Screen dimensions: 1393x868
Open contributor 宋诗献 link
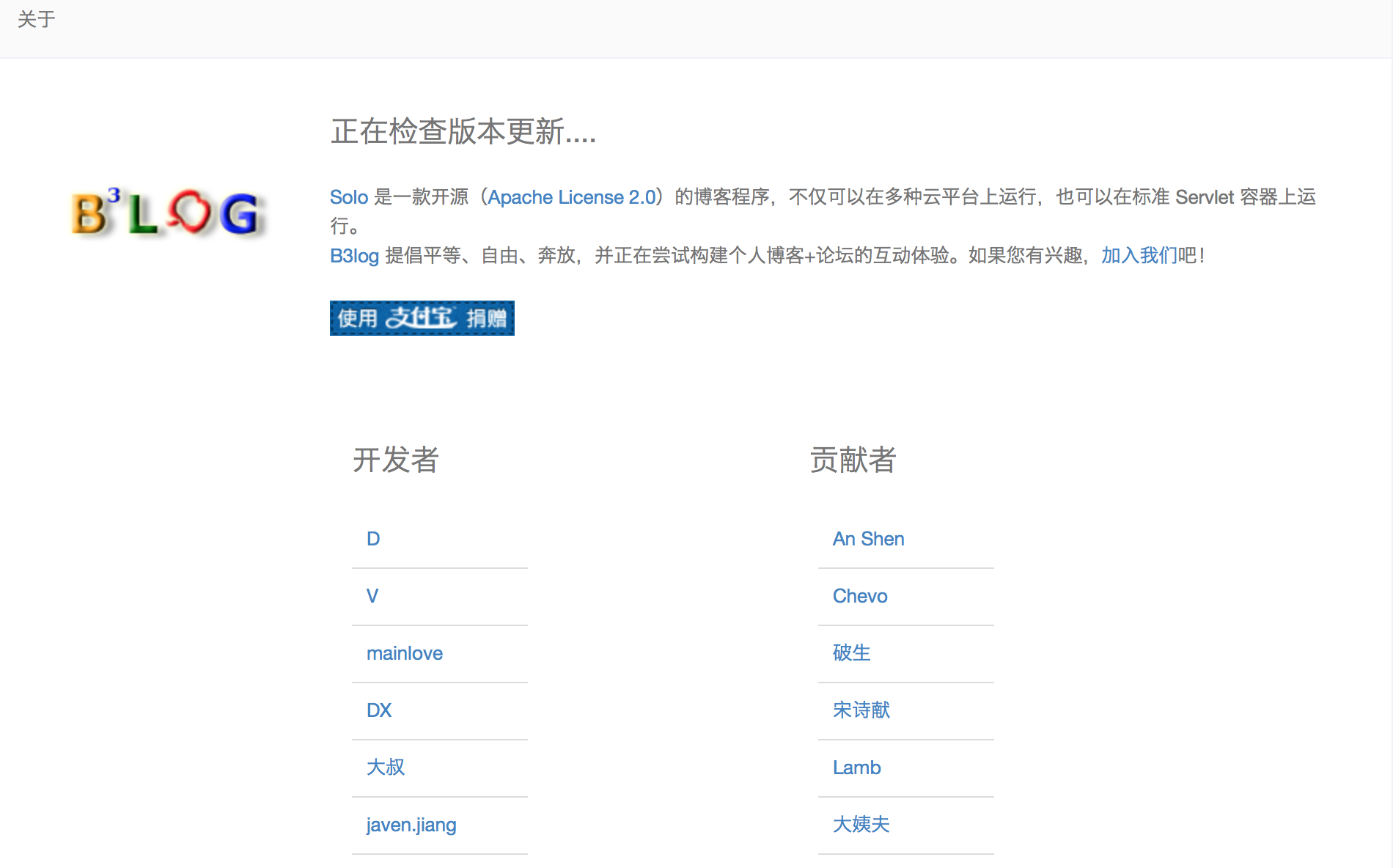861,710
